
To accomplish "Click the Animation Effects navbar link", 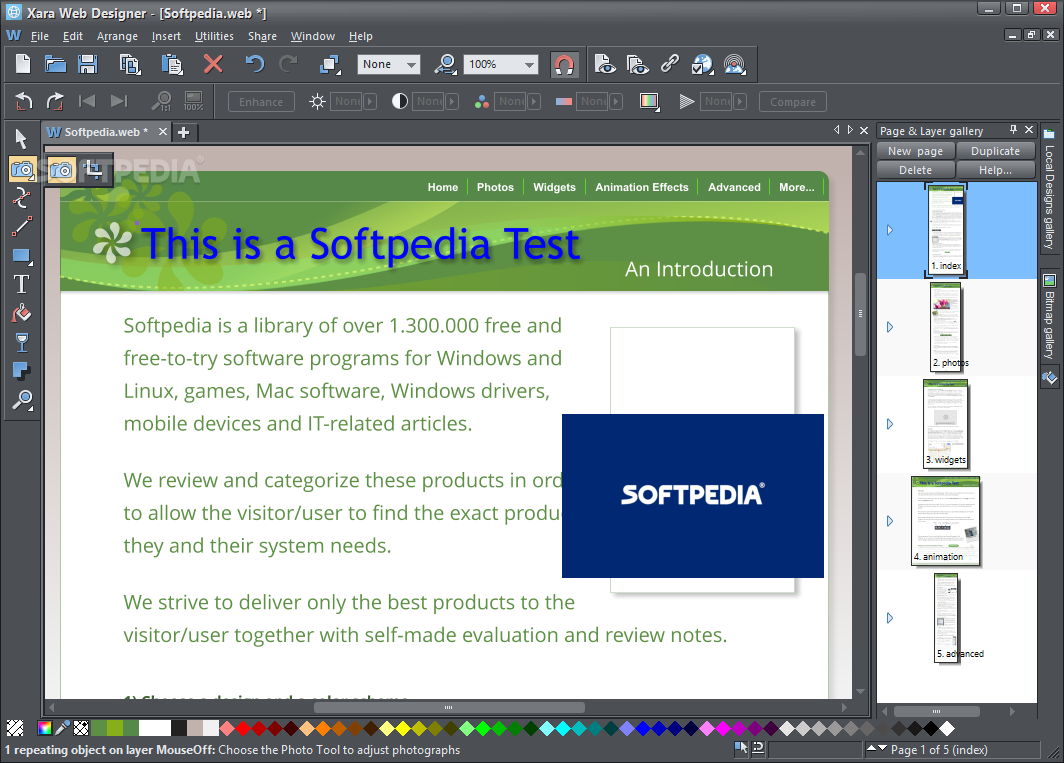I will pyautogui.click(x=641, y=187).
